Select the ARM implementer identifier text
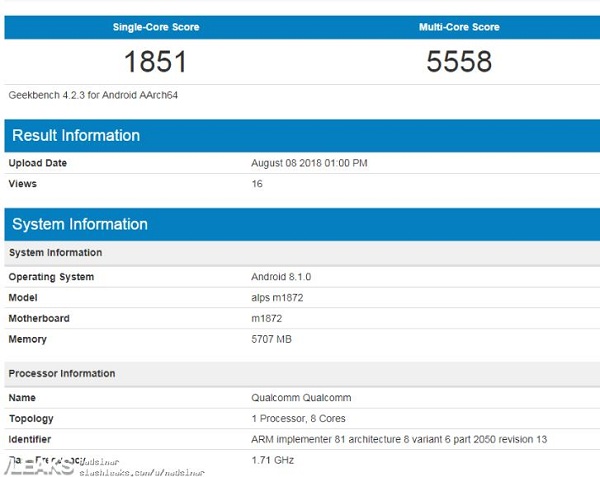 (398, 440)
